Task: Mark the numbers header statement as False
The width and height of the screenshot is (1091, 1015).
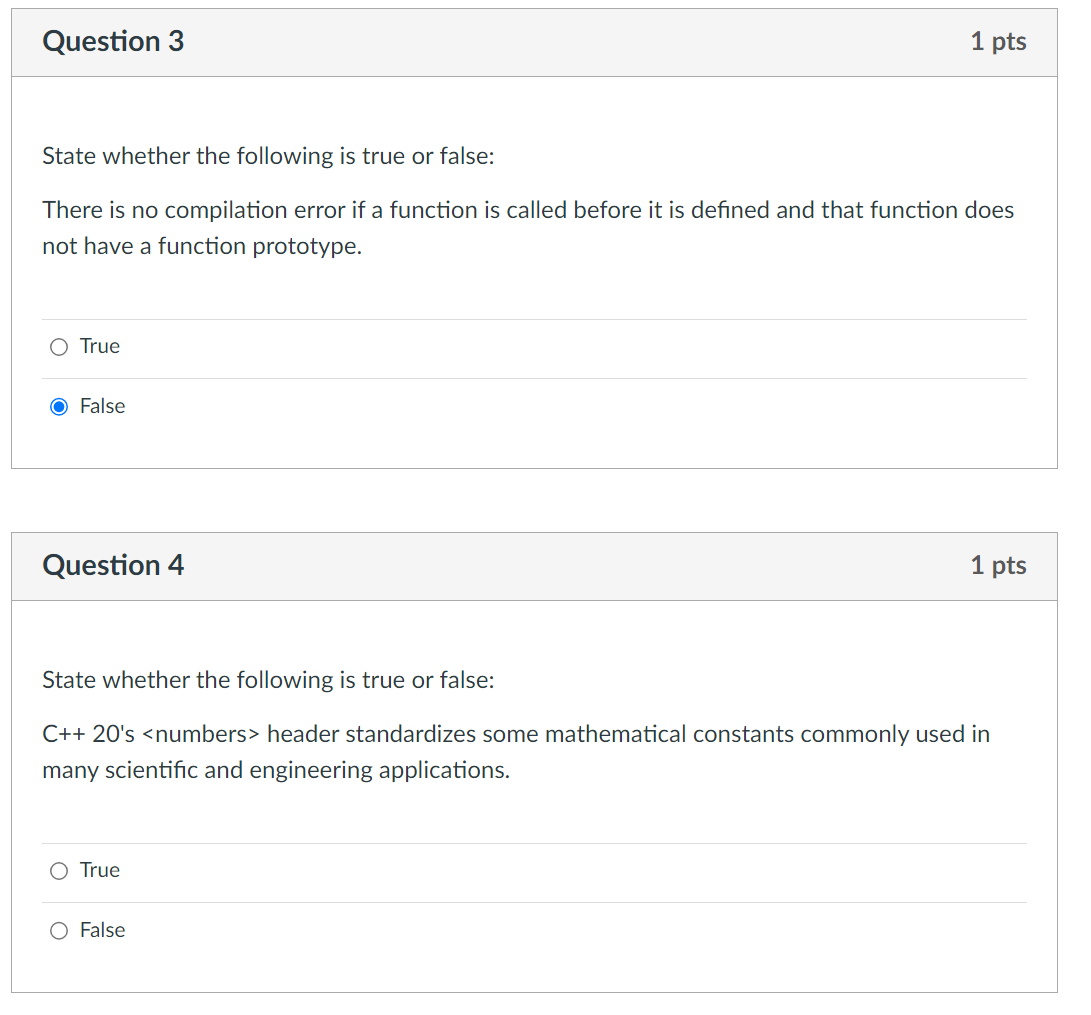Action: pyautogui.click(x=59, y=930)
